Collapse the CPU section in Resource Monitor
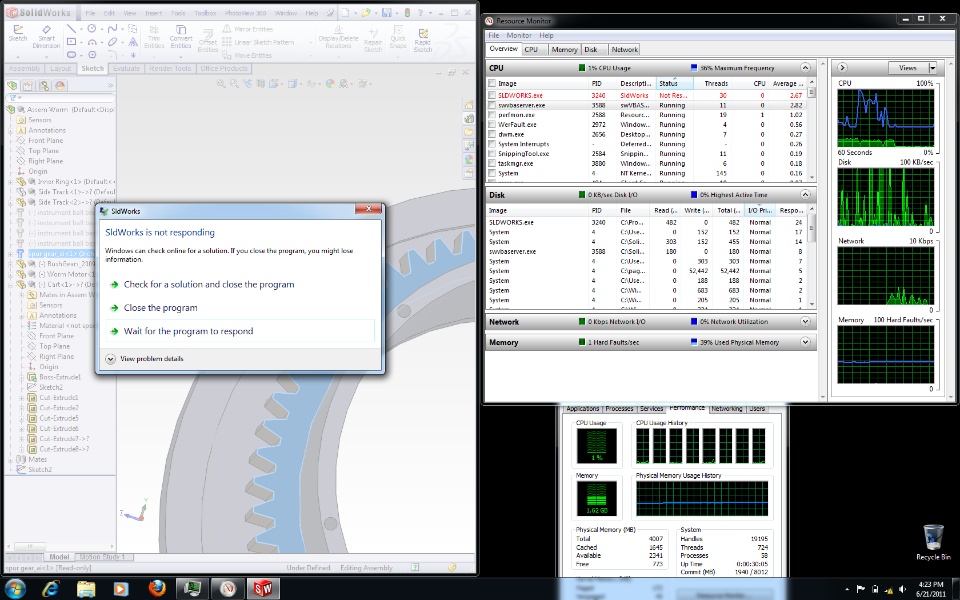960x600 pixels. [x=805, y=68]
